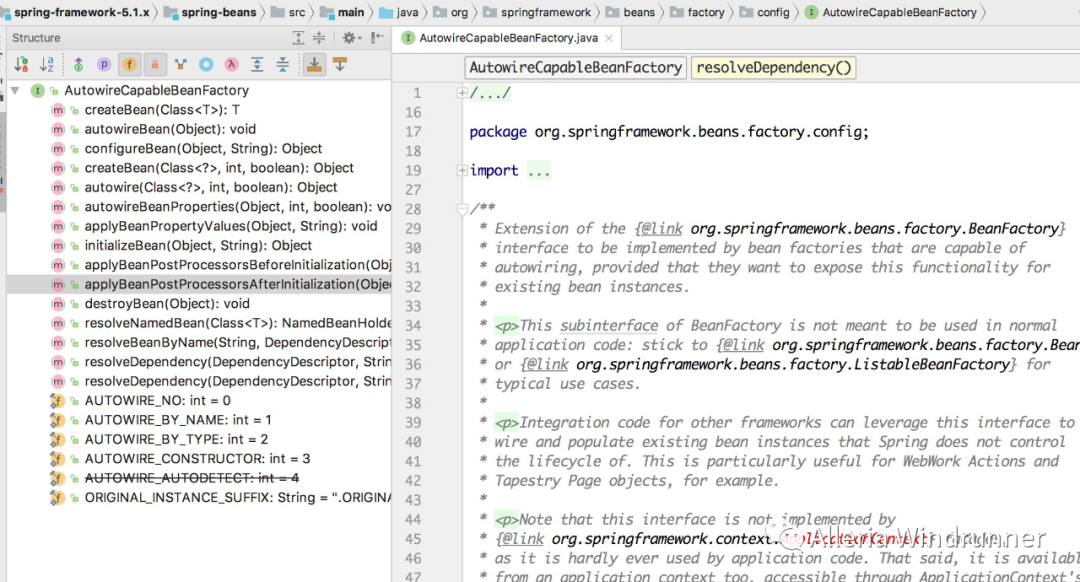Close the AutowireCapableBeanFactory.java tab
This screenshot has height=582, width=1080.
click(607, 38)
